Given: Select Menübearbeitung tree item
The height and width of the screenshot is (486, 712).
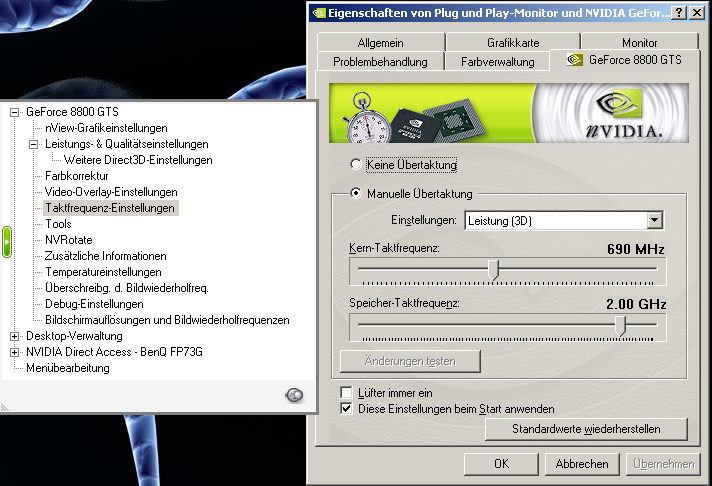Looking at the screenshot, I should (68, 368).
